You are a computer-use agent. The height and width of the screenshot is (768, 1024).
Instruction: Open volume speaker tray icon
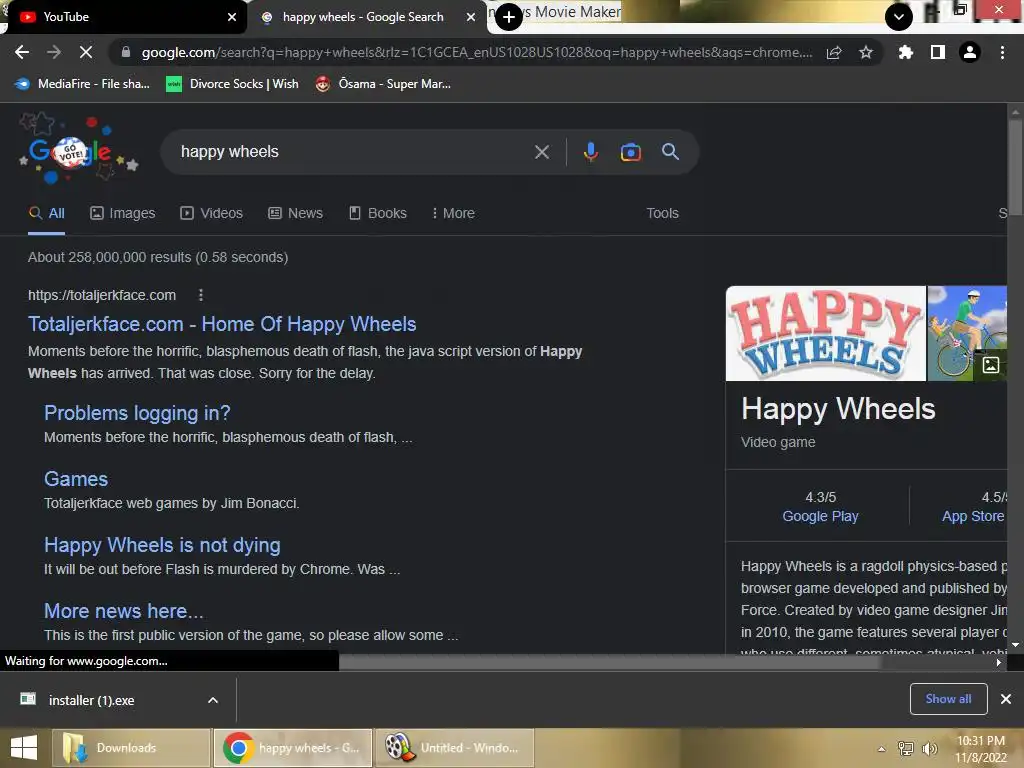(x=929, y=748)
